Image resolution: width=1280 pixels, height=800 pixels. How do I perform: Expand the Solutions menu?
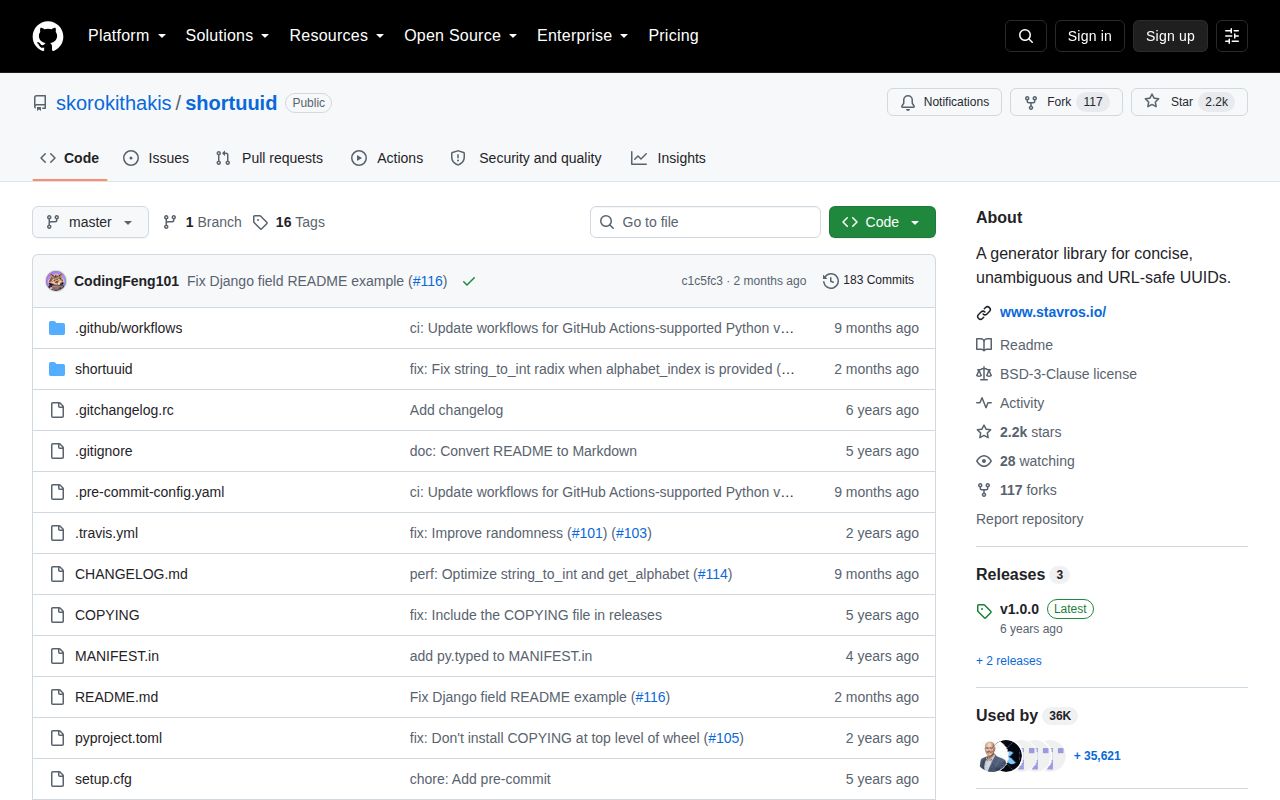click(x=227, y=36)
